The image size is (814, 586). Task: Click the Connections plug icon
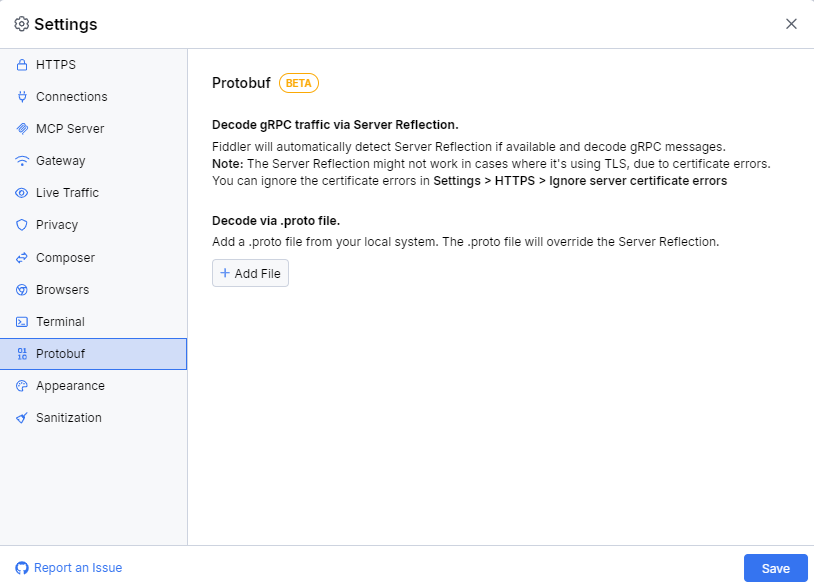[x=22, y=96]
